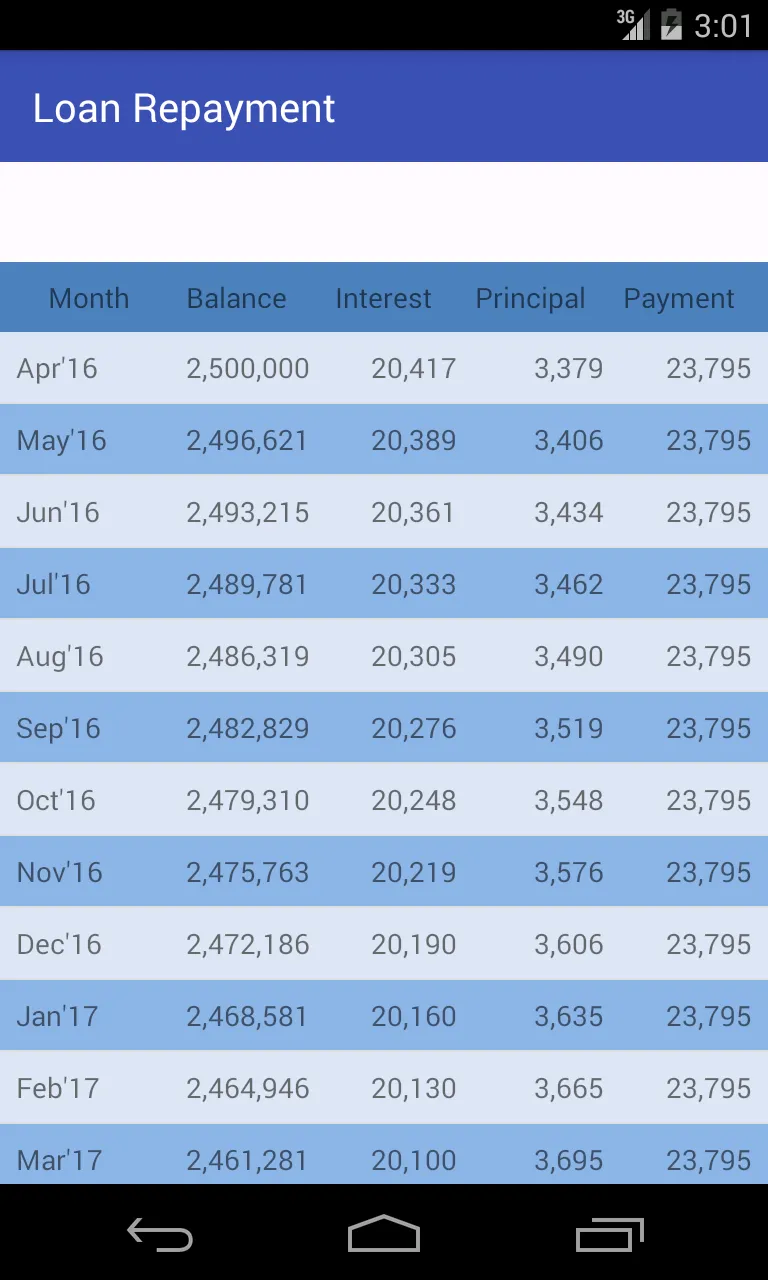Click the Loan Repayment title
Image resolution: width=768 pixels, height=1280 pixels.
pos(184,108)
